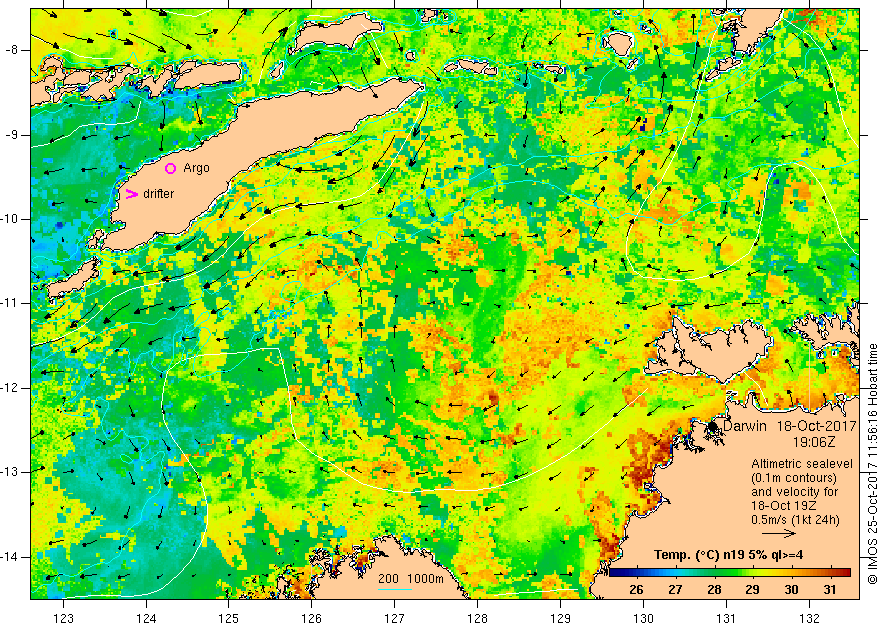Click the longitude axis label '131'

click(x=727, y=619)
